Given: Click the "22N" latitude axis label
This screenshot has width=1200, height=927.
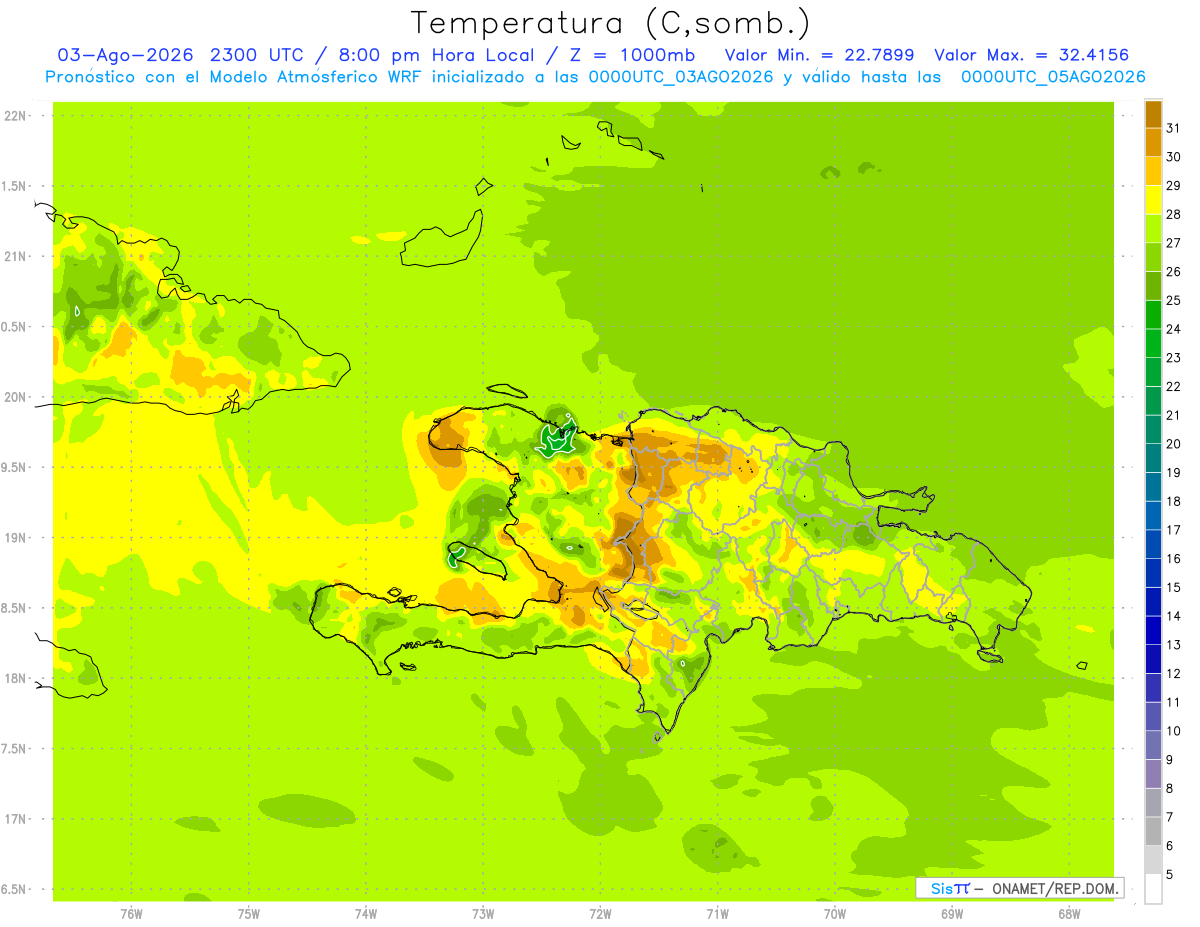Looking at the screenshot, I should click(x=15, y=116).
